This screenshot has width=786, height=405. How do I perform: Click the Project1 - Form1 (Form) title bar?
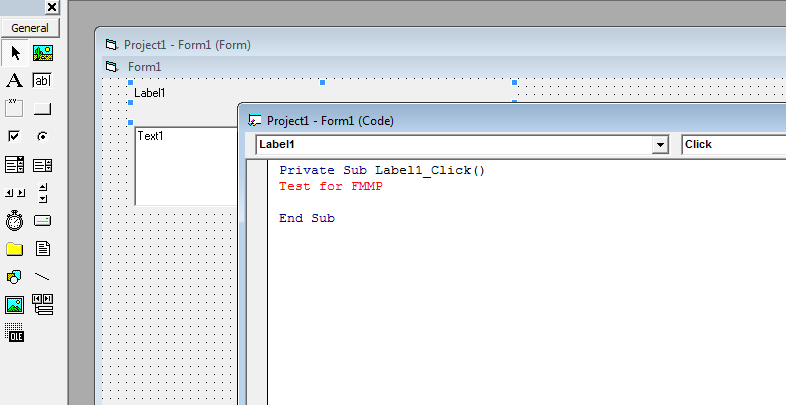pyautogui.click(x=441, y=45)
